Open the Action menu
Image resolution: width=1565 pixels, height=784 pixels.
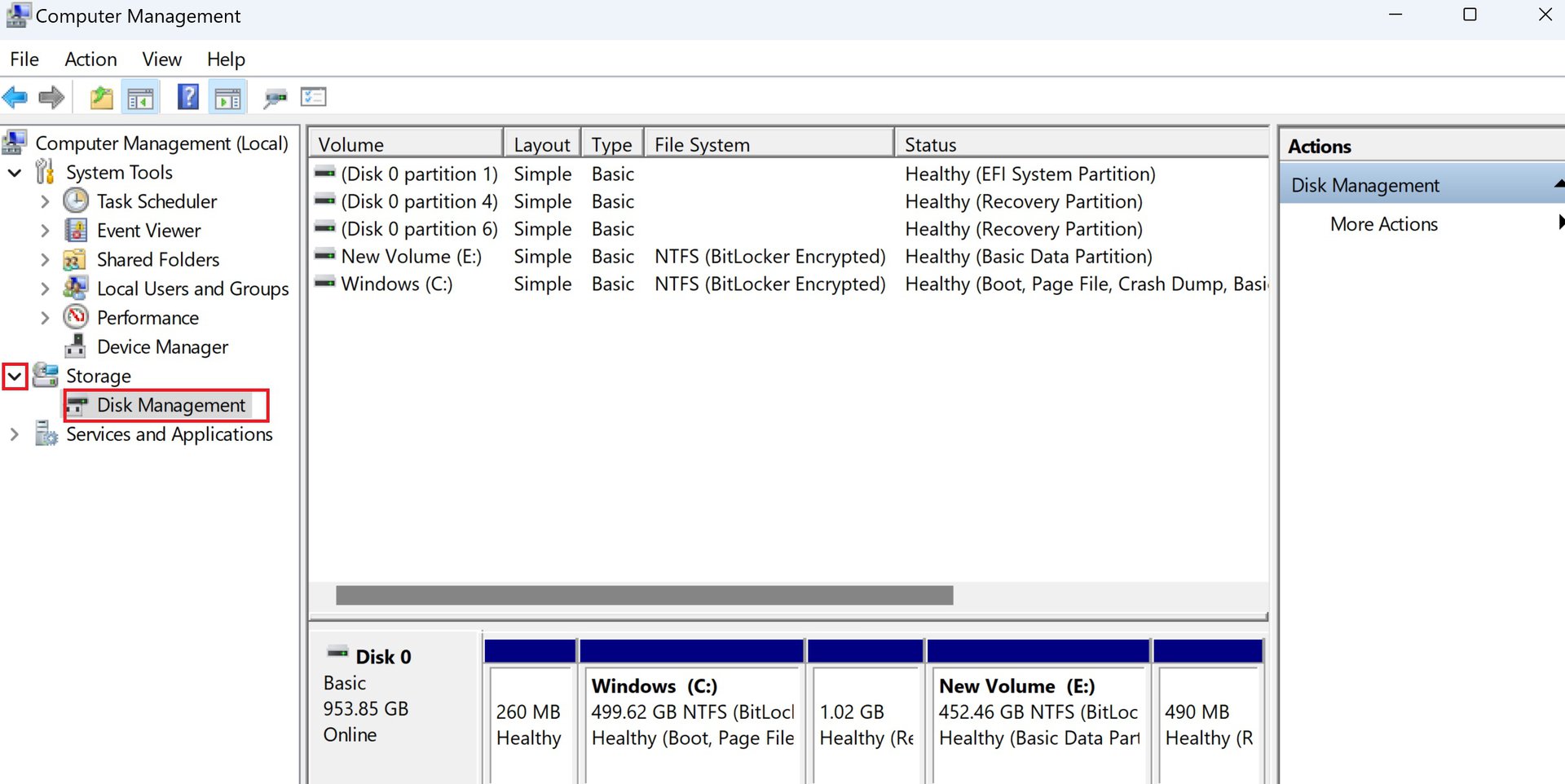tap(90, 59)
